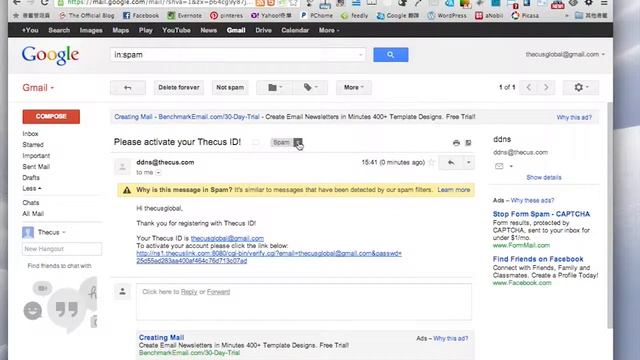Expand the search options dropdown arrow
Screen dimensions: 640x360
(360, 55)
